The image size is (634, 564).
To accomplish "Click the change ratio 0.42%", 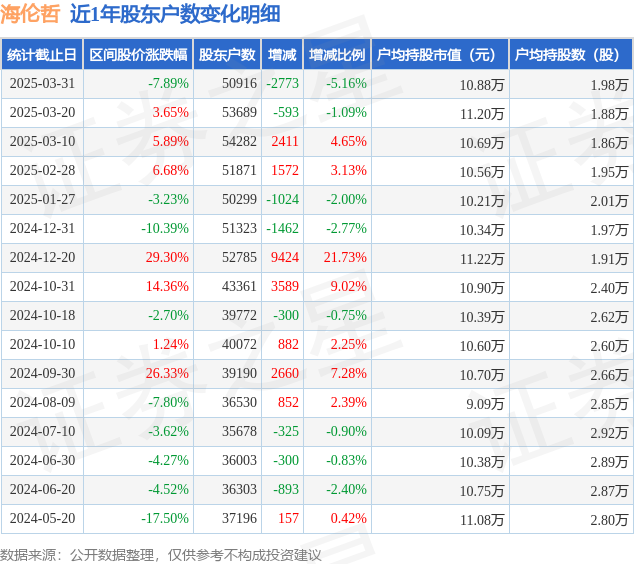I will (349, 519).
